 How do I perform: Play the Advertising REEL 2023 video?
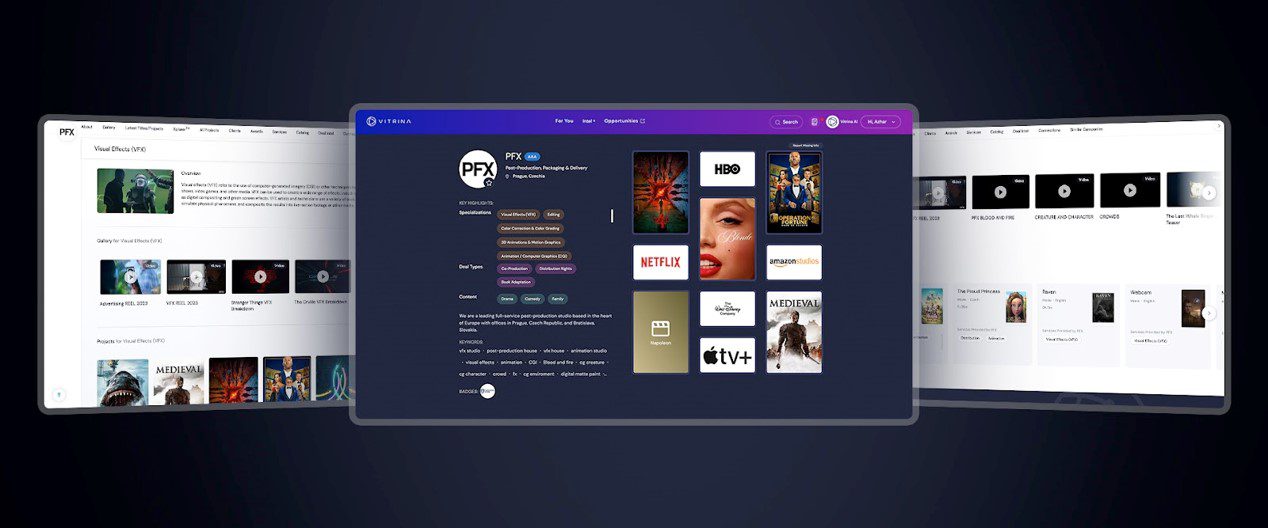pos(130,276)
